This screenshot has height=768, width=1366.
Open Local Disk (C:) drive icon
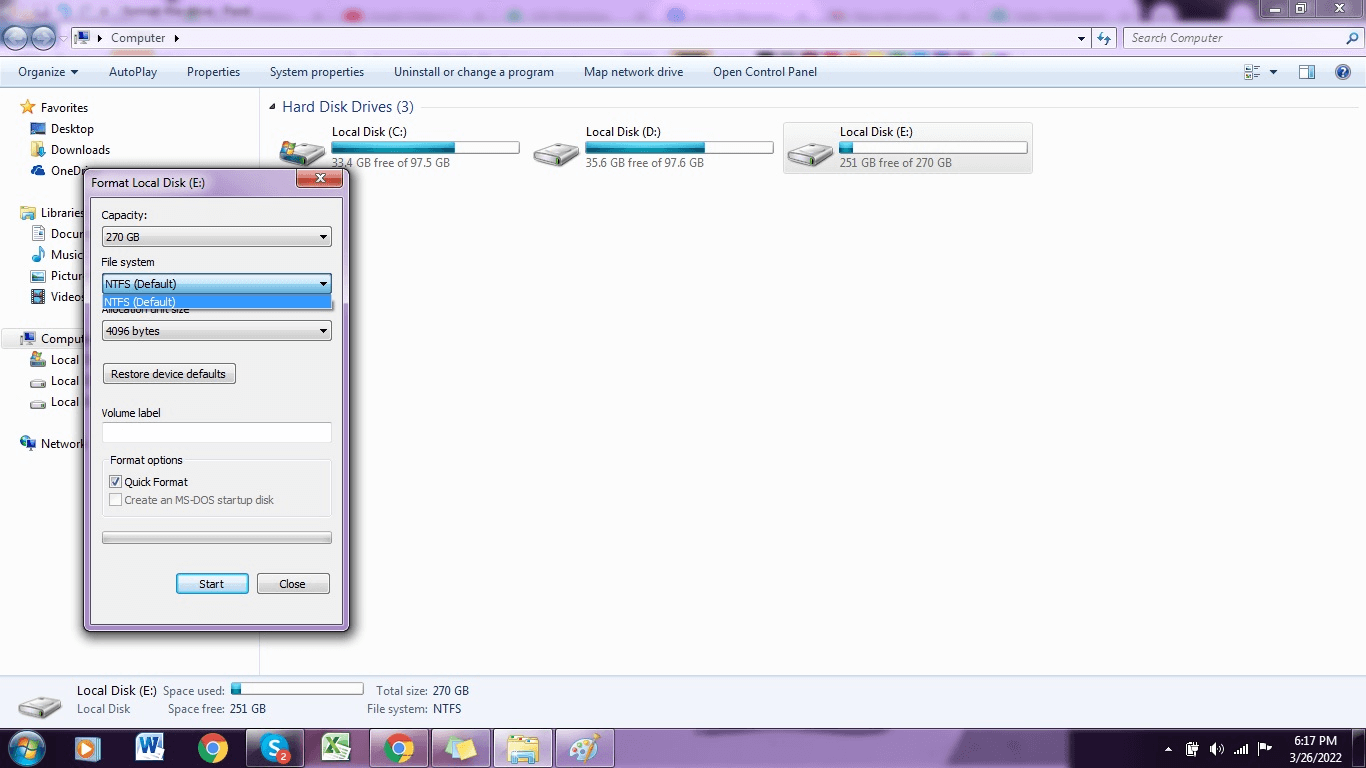tap(302, 153)
